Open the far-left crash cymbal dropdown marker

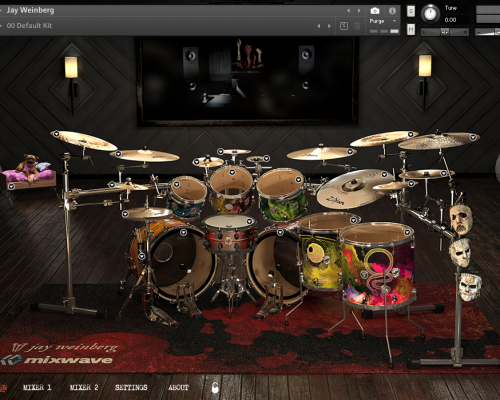tap(56, 134)
